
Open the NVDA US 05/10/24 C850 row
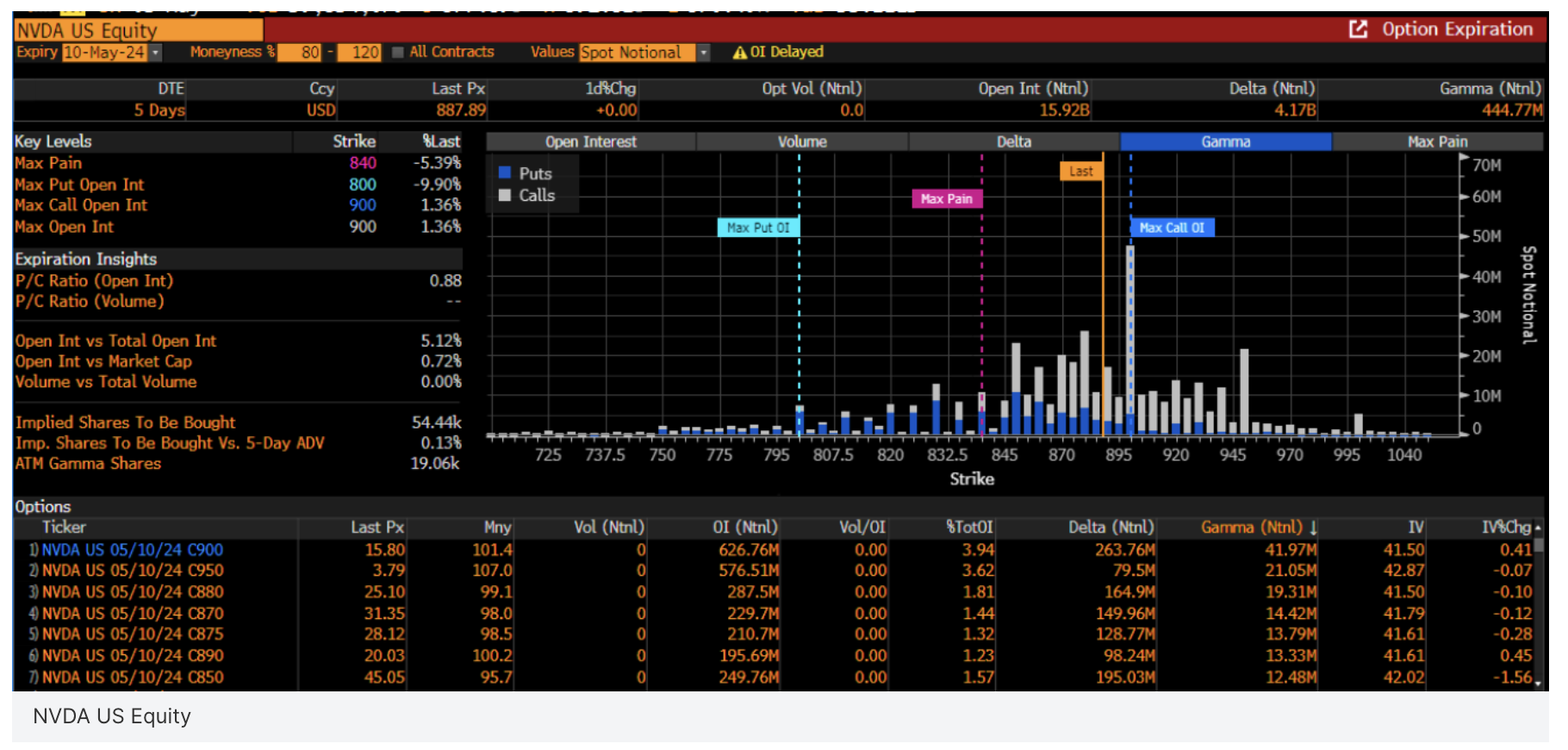point(775,678)
